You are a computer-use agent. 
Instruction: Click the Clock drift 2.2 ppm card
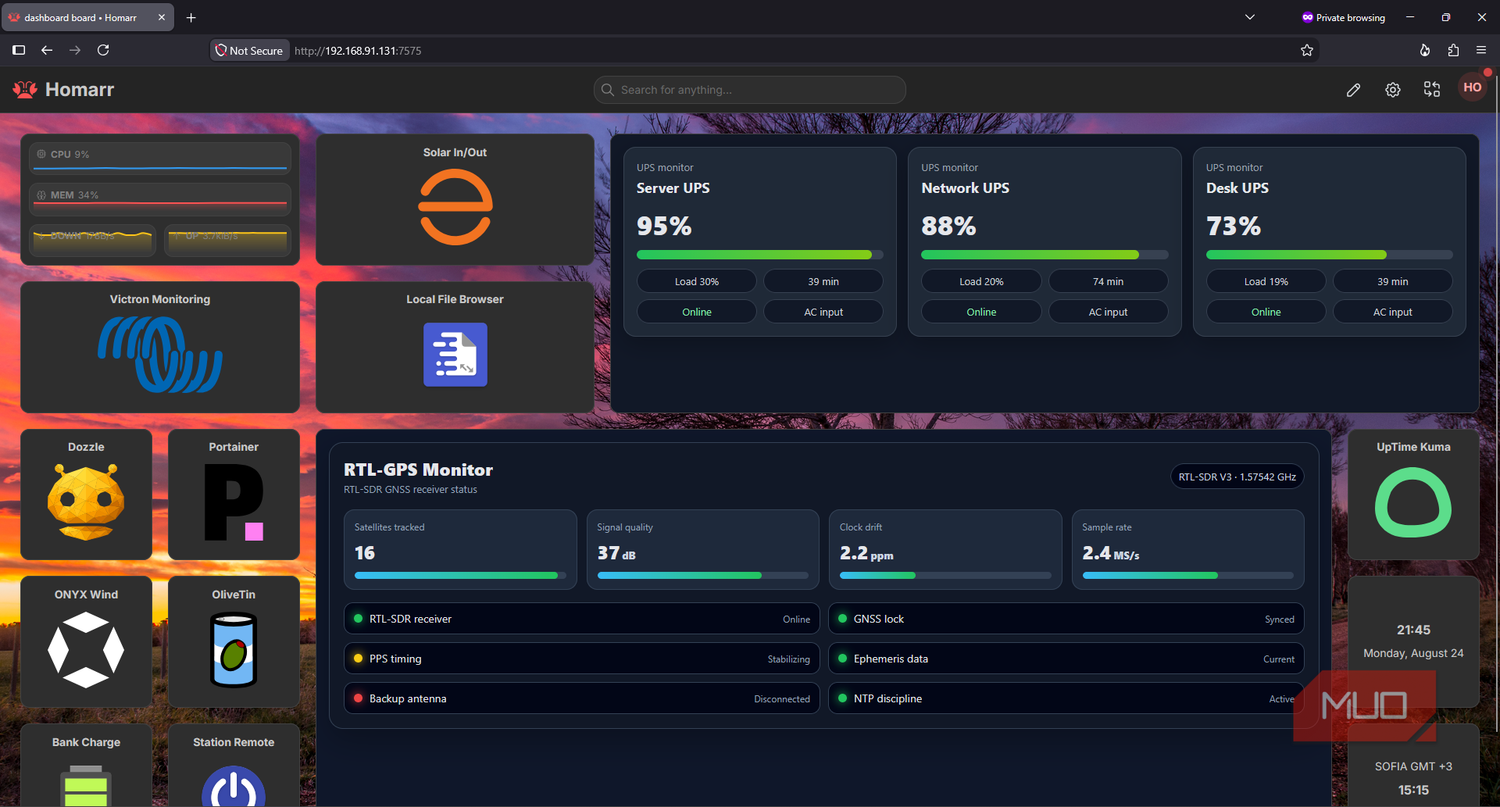click(x=945, y=549)
